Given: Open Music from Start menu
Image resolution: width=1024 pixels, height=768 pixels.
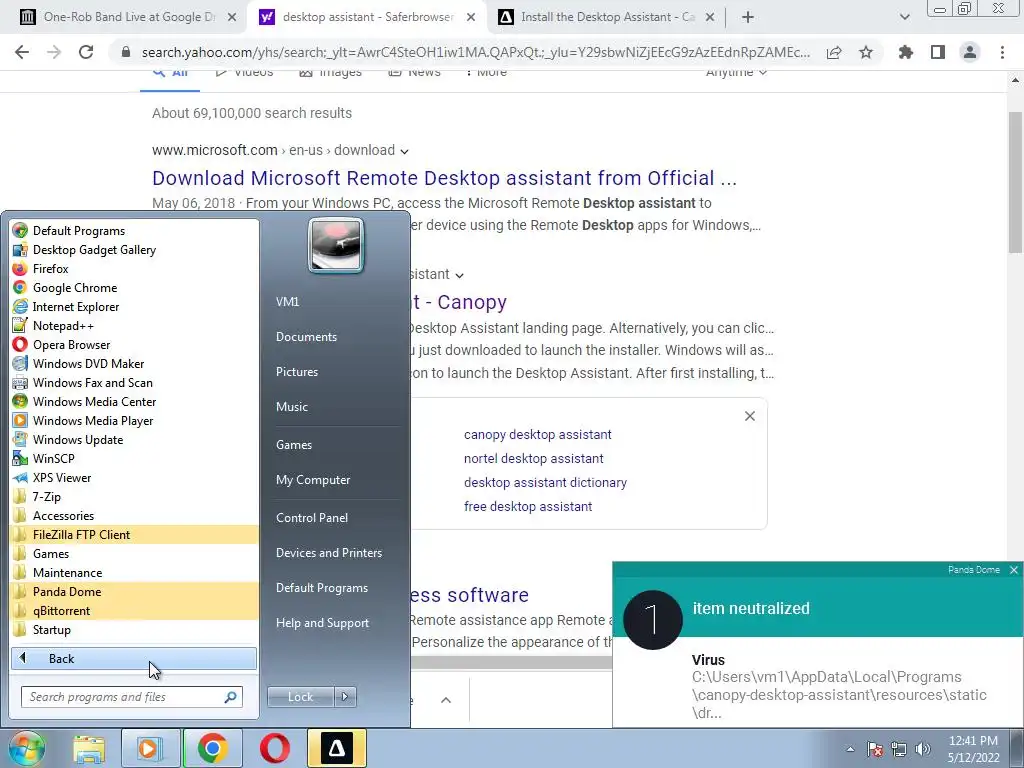Looking at the screenshot, I should [292, 406].
